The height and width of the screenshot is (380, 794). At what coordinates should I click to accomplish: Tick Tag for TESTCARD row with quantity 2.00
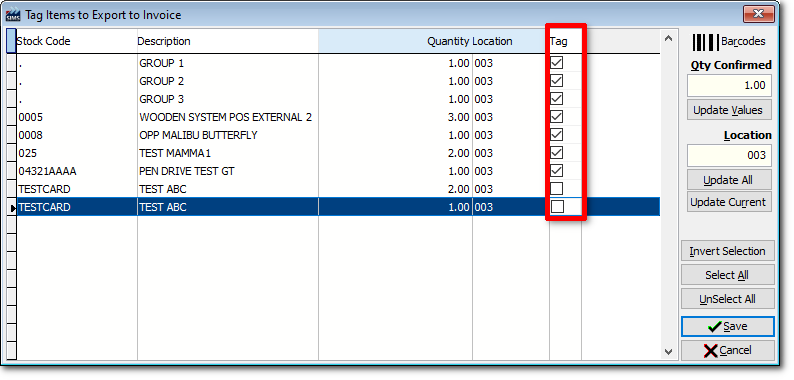coord(557,188)
